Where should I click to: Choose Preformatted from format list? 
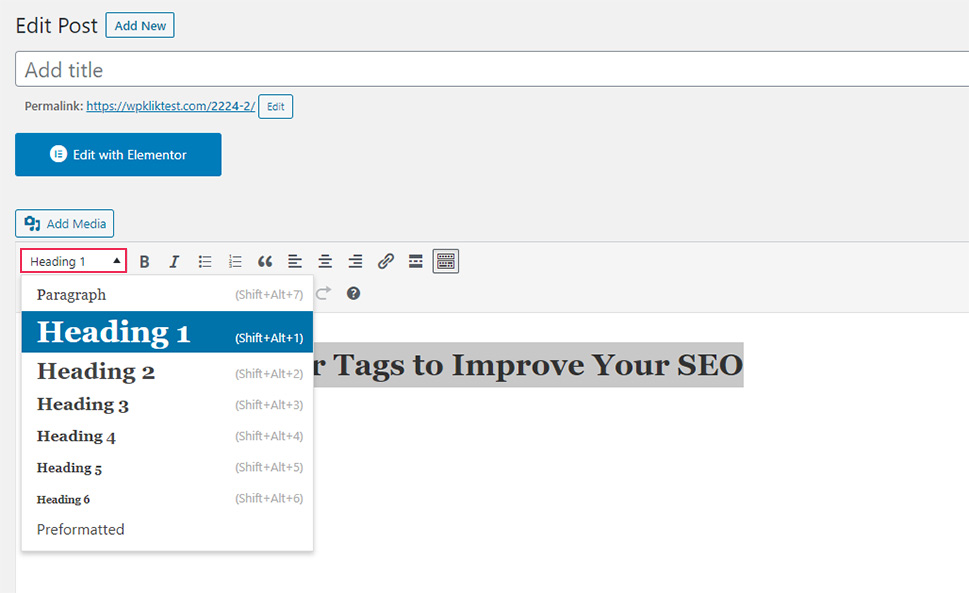coord(167,529)
